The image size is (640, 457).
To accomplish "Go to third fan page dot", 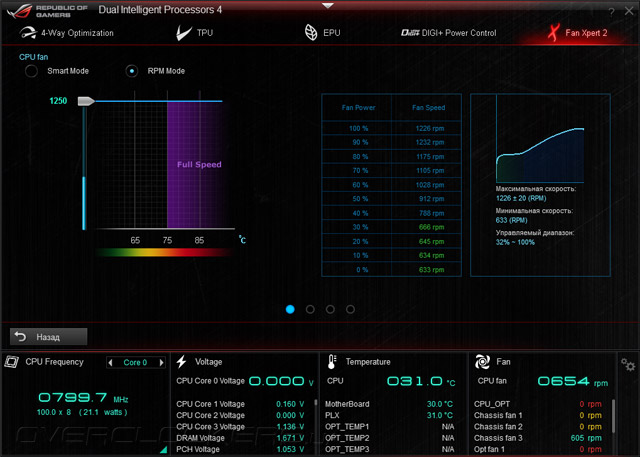I will coord(330,309).
